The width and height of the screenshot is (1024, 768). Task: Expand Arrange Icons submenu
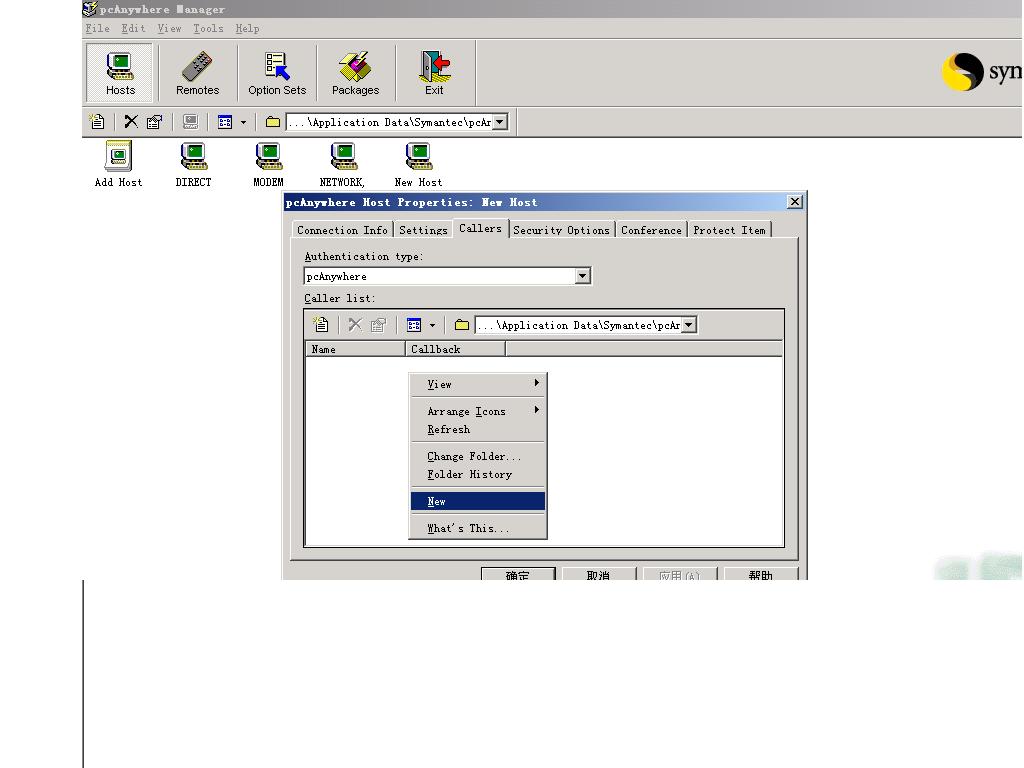(x=478, y=411)
